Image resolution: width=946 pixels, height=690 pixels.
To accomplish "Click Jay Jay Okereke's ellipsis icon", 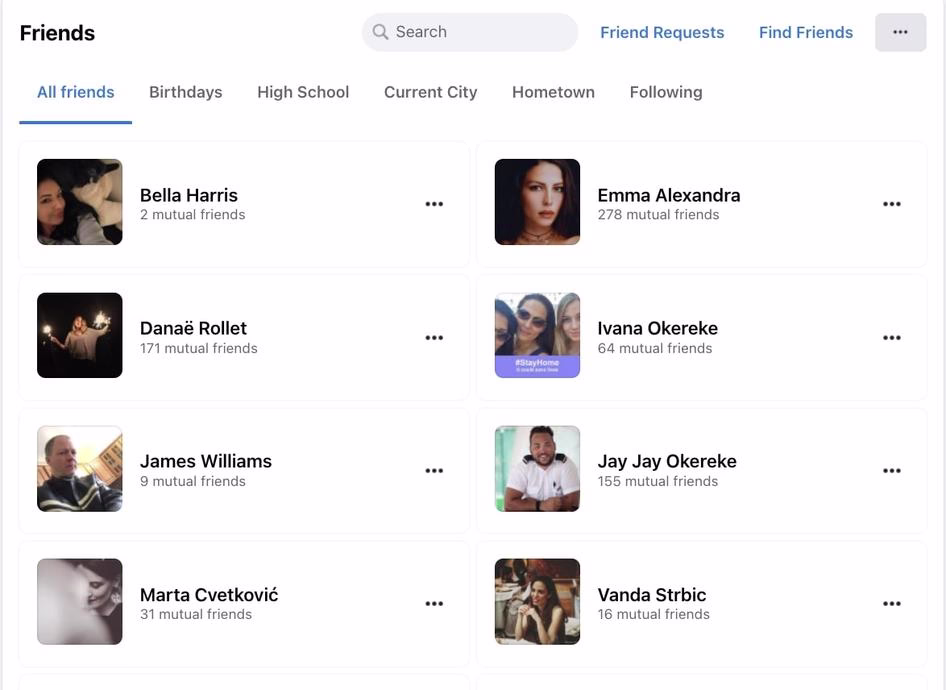I will tap(891, 470).
